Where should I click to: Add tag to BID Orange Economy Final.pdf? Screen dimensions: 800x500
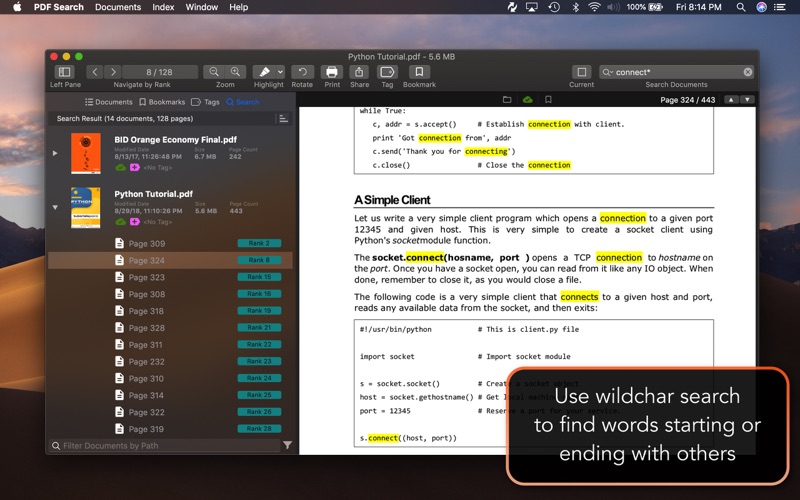point(135,167)
